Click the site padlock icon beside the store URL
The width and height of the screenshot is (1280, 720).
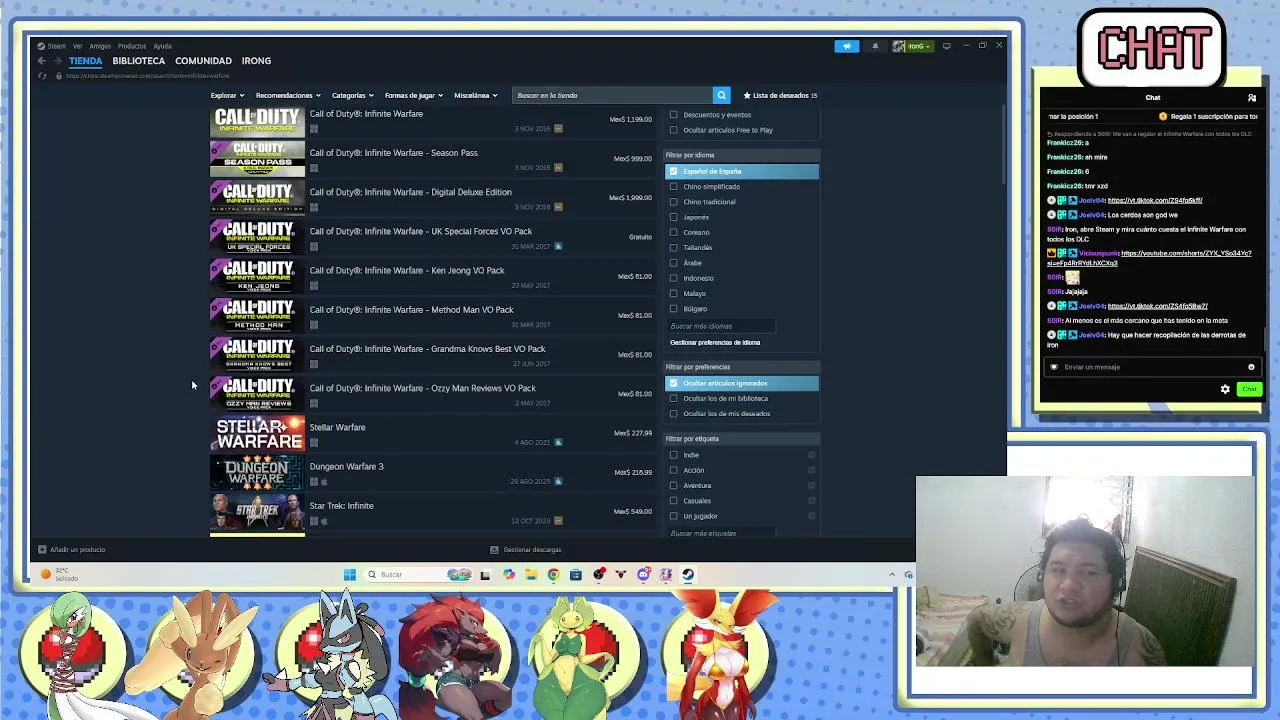click(58, 76)
